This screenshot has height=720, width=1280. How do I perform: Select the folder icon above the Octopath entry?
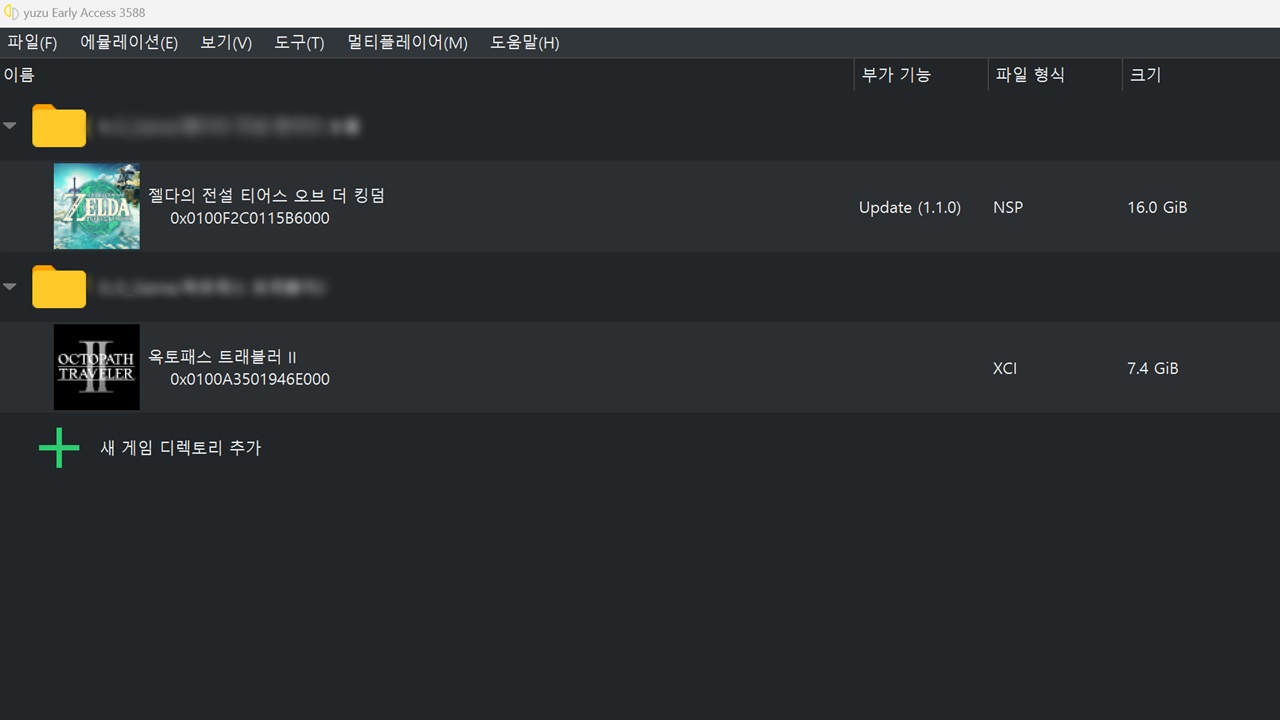pyautogui.click(x=59, y=286)
